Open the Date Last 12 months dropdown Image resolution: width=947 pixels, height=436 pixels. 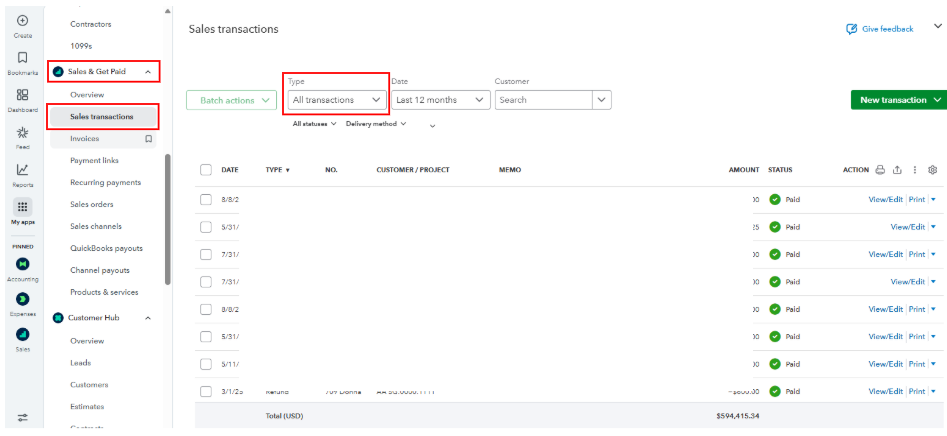click(x=440, y=100)
